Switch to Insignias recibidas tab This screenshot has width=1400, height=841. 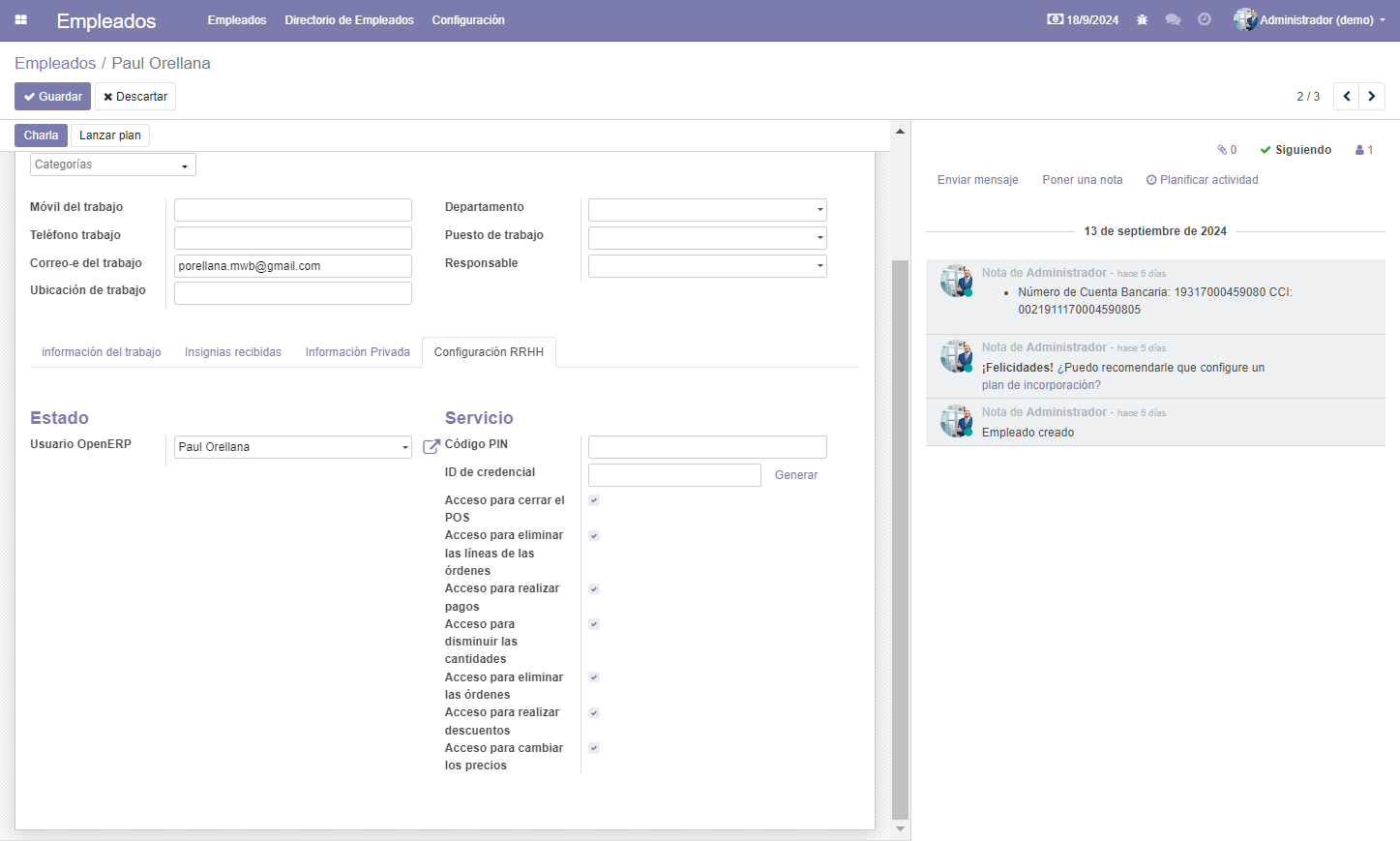click(233, 352)
